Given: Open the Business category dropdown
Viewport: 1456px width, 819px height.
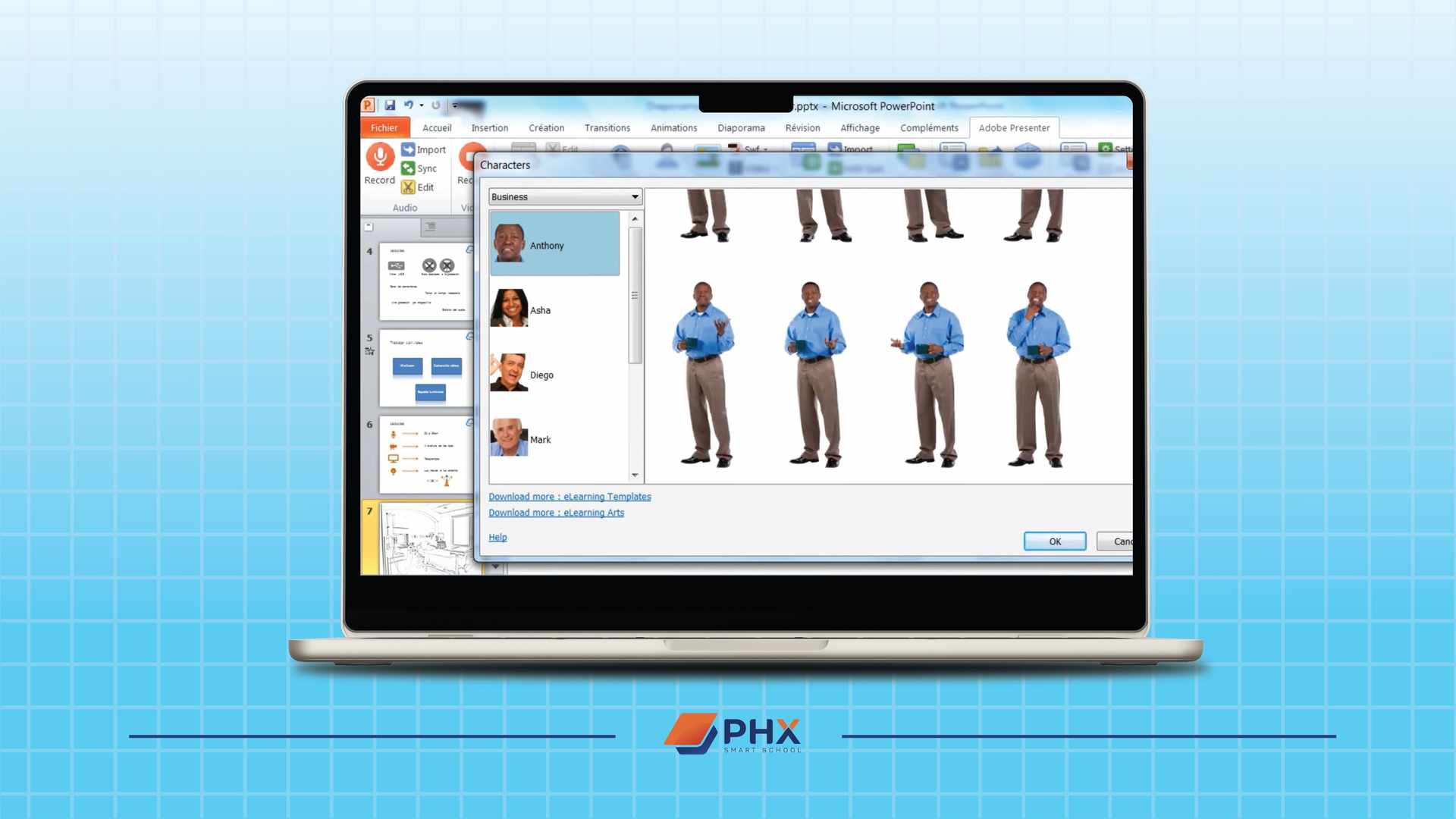Looking at the screenshot, I should point(634,196).
